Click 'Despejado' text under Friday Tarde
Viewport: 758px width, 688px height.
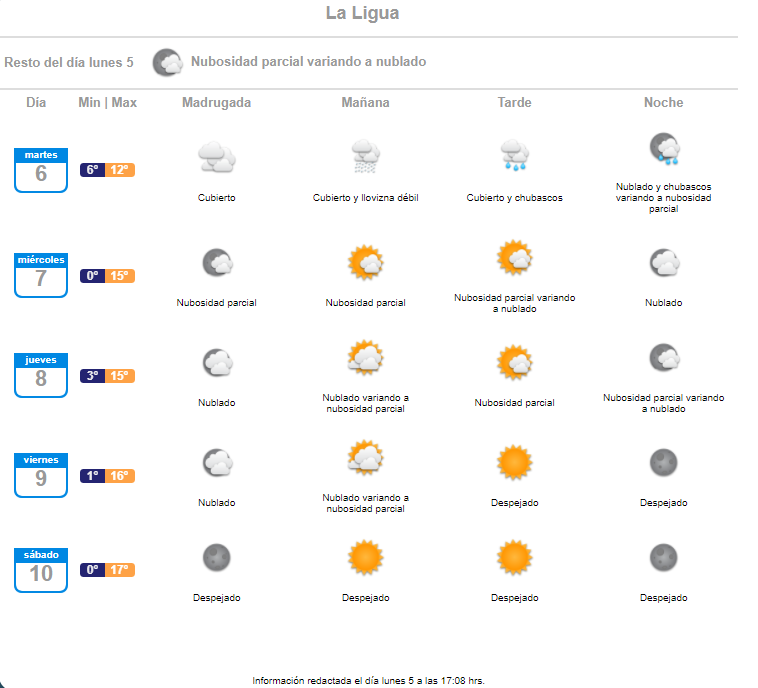(514, 503)
